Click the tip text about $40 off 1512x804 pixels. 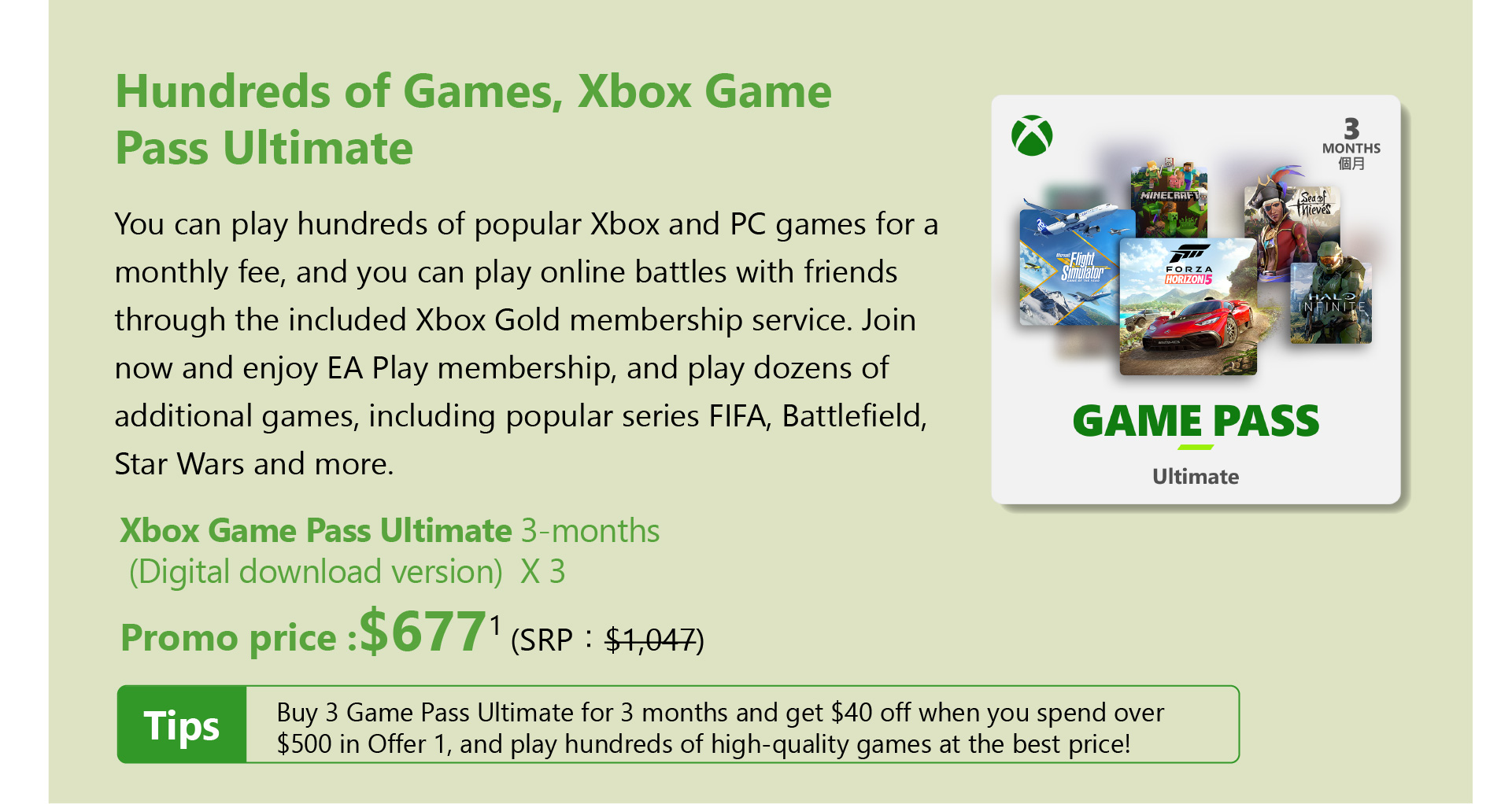tap(719, 728)
